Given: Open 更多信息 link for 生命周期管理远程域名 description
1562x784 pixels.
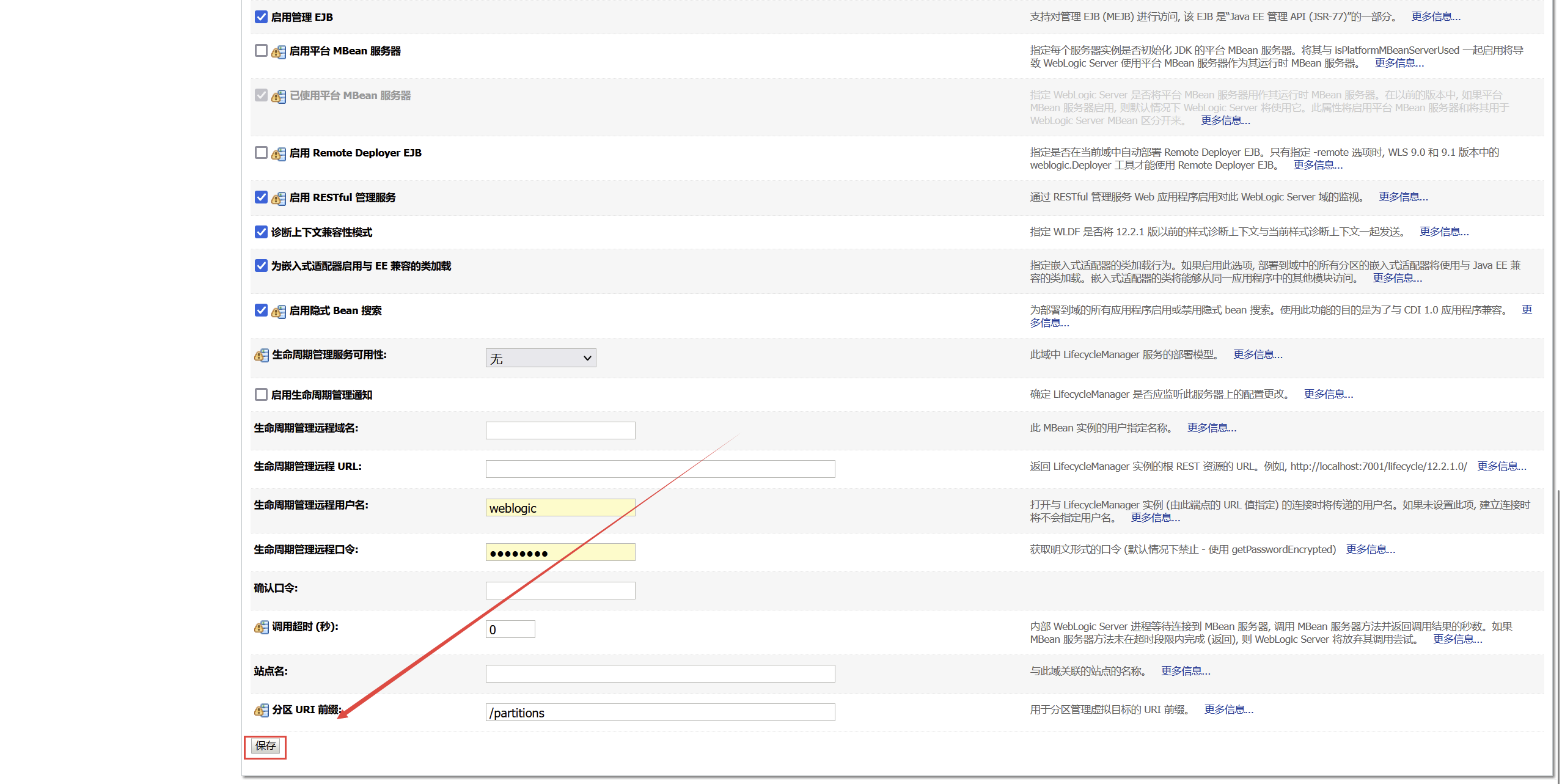Looking at the screenshot, I should coord(1211,428).
